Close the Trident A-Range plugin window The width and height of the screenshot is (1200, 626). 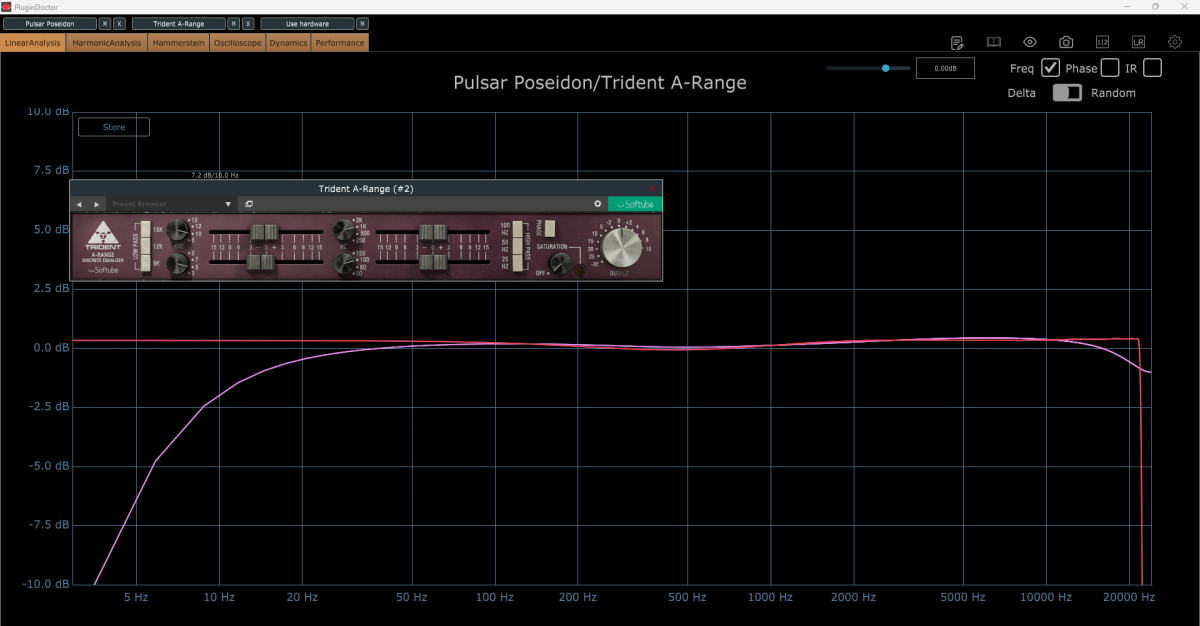point(653,188)
